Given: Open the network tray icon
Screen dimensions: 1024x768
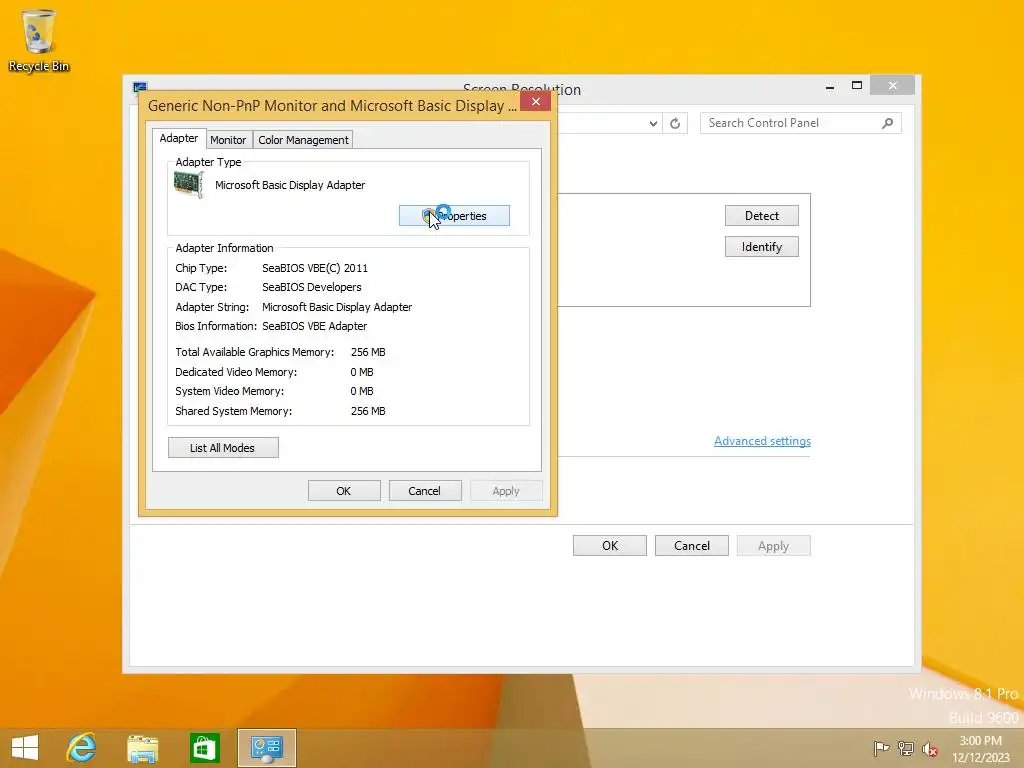Looking at the screenshot, I should pyautogui.click(x=906, y=748).
